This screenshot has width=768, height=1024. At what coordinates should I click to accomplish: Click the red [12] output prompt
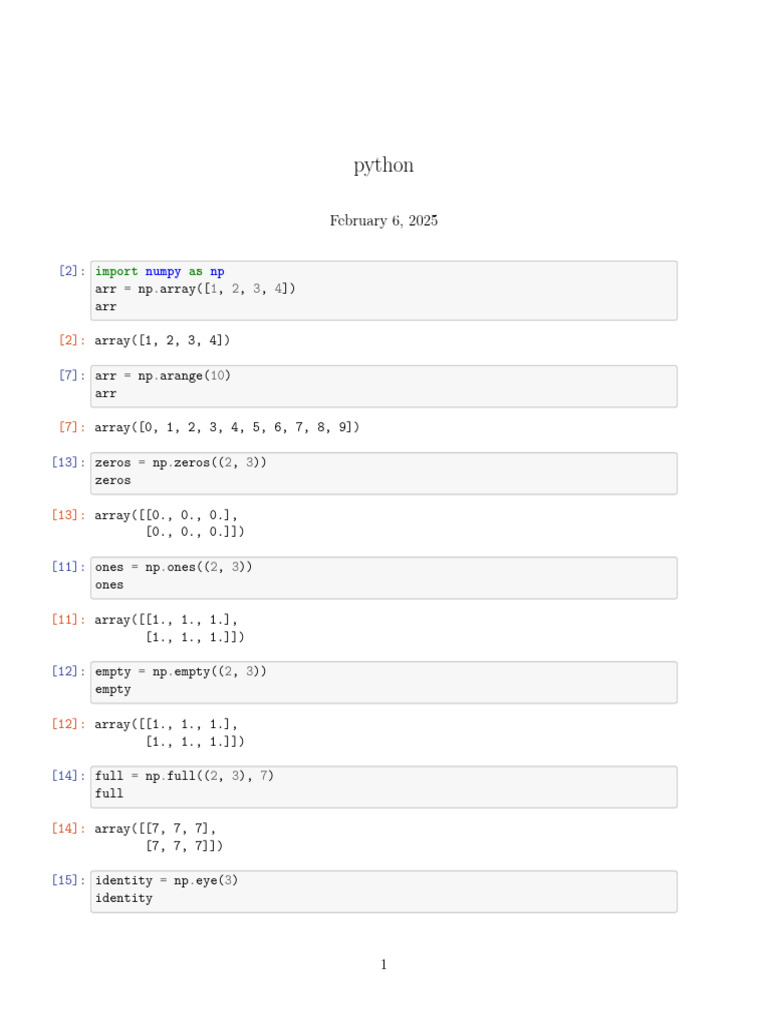(x=68, y=724)
